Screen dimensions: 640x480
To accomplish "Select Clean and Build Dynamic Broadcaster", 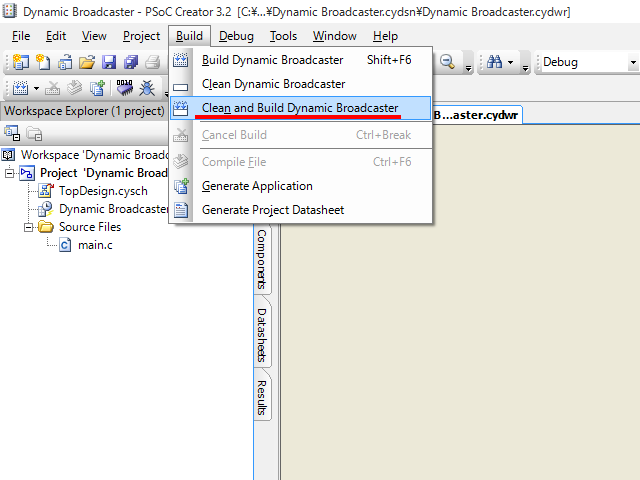I will point(300,108).
